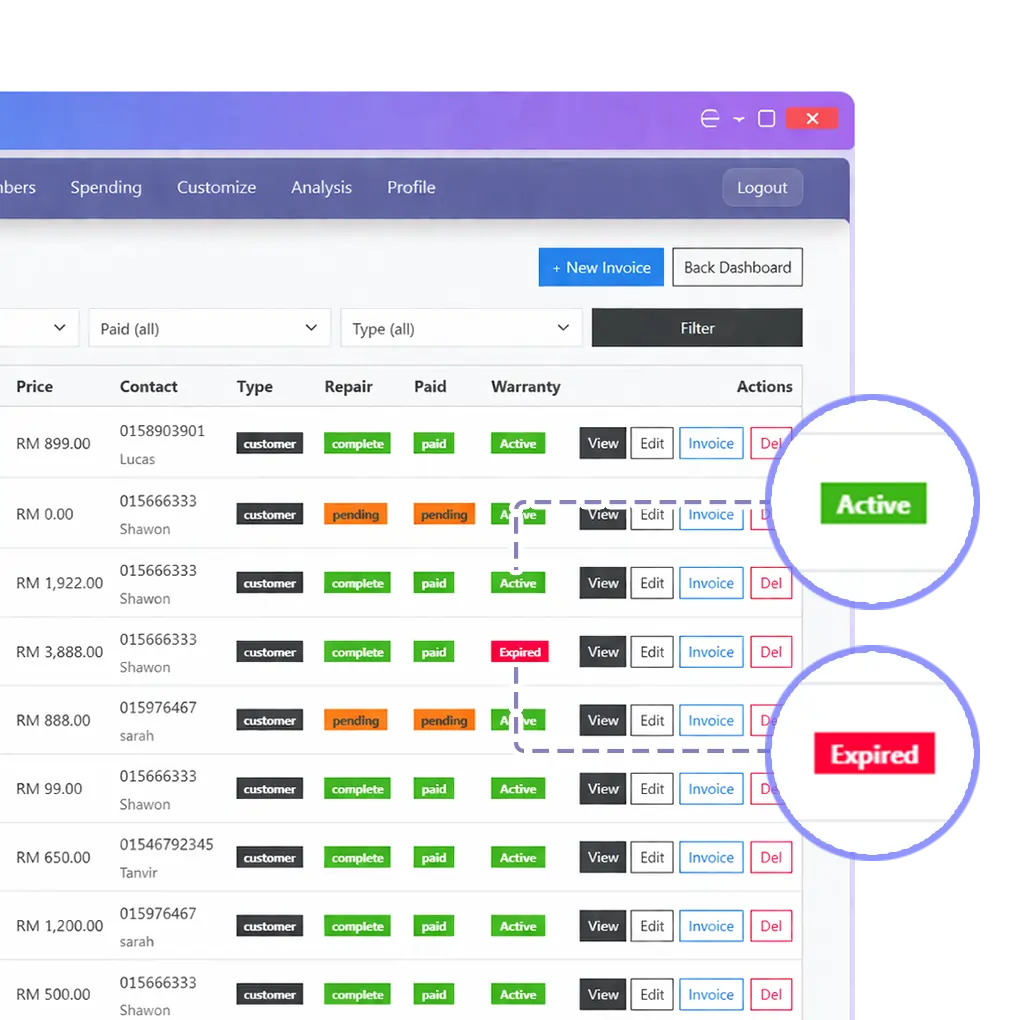This screenshot has width=1020, height=1020.
Task: Click the customer type badge in RM 899.00 row
Action: coord(269,443)
